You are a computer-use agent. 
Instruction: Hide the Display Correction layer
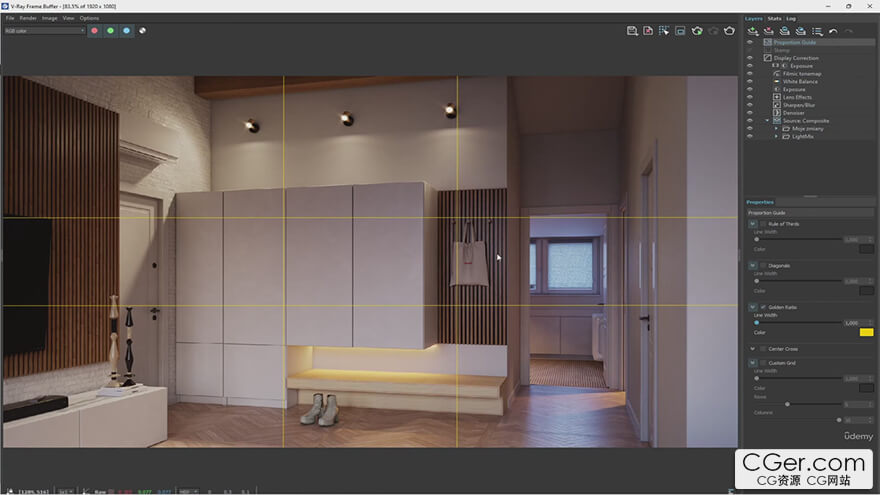point(750,58)
